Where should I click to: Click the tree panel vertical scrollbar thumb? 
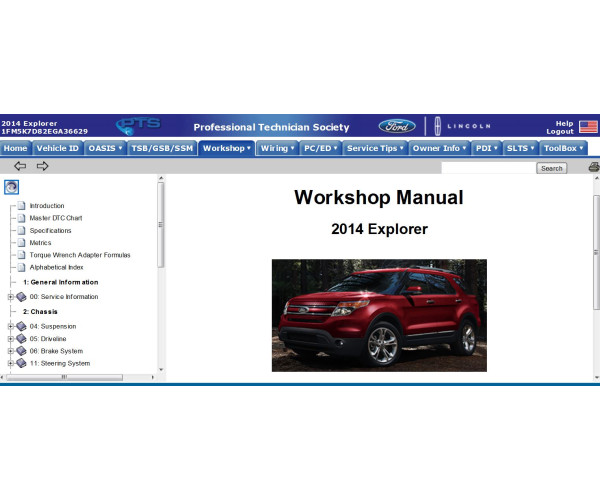pos(161,225)
